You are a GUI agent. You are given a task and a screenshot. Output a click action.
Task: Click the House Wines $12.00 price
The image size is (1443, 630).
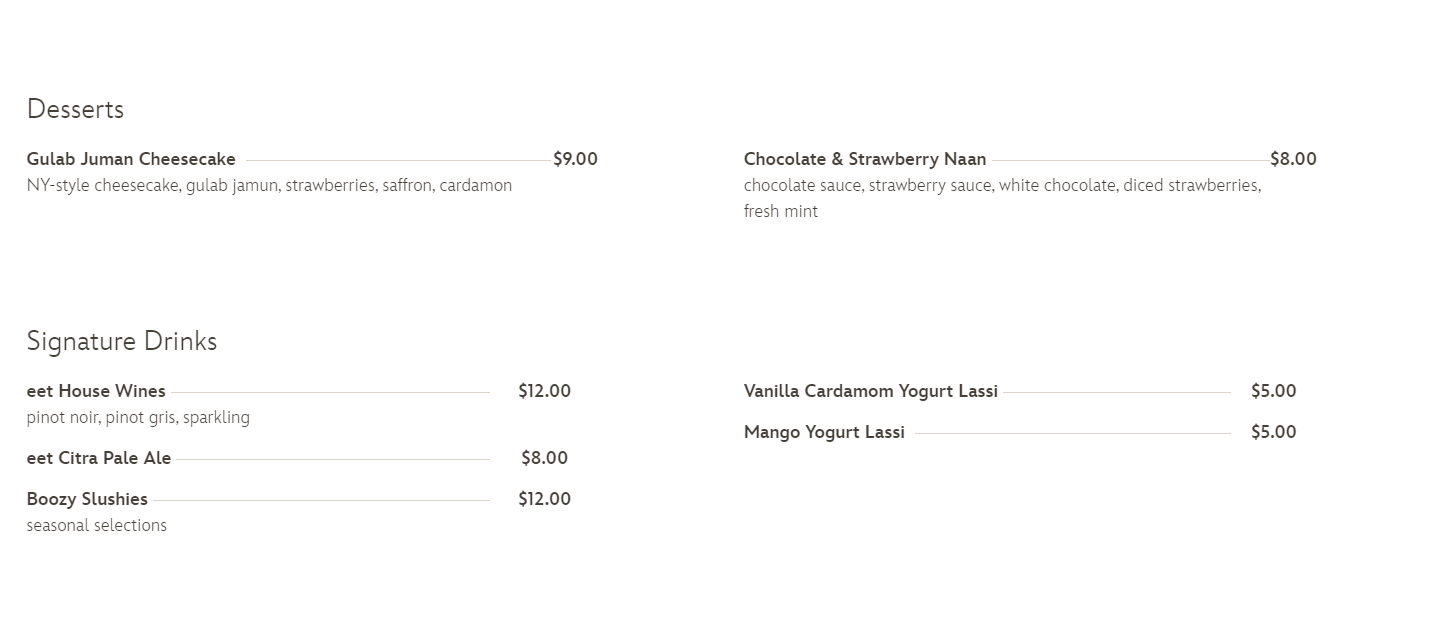pyautogui.click(x=544, y=391)
